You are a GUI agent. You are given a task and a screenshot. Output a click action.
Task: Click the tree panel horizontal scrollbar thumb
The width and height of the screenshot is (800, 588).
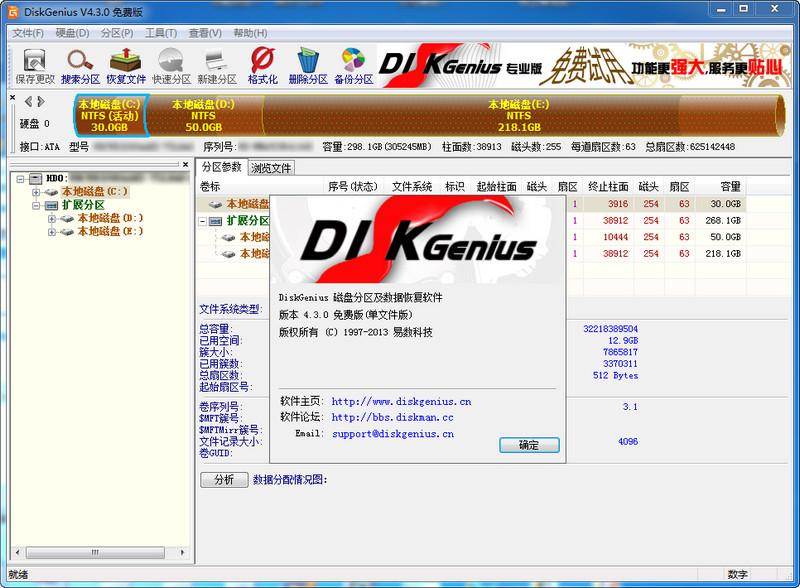tap(95, 552)
